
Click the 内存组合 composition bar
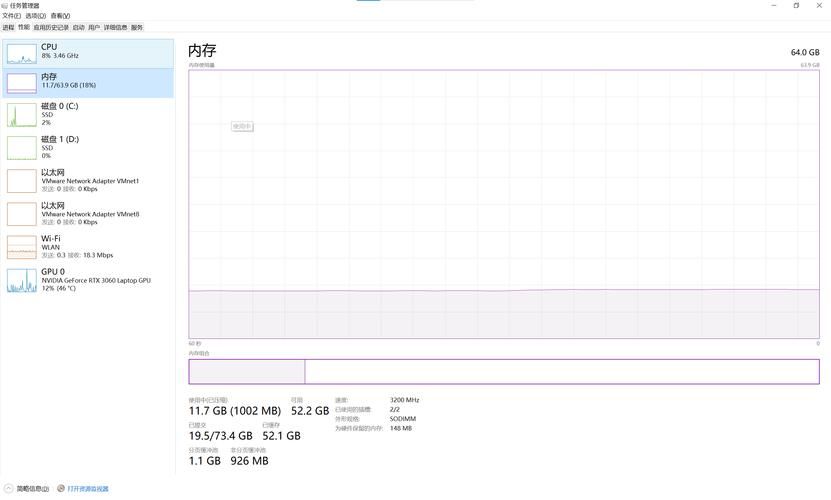(x=503, y=371)
